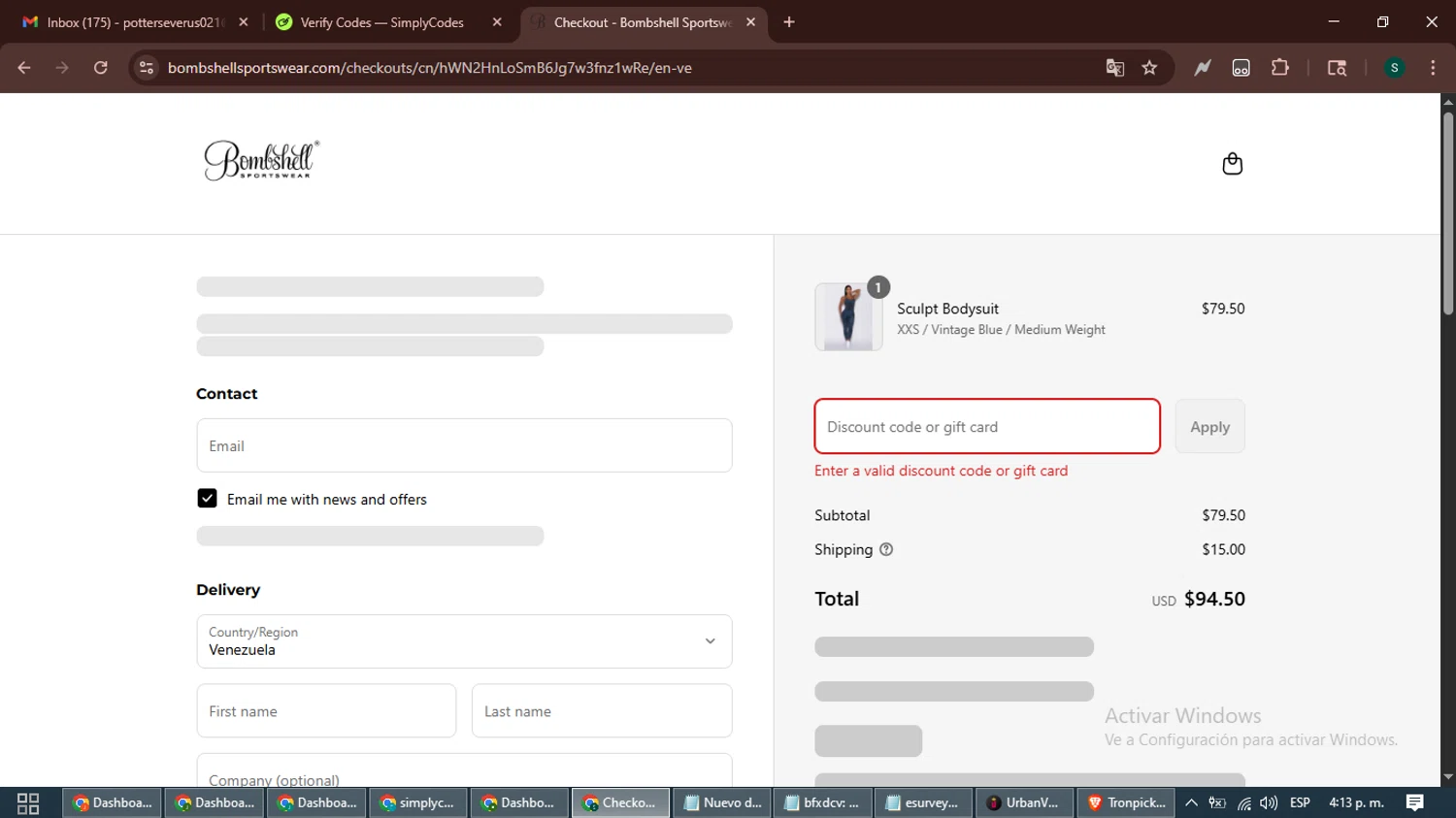The image size is (1456, 818).
Task: Click the XXS / Vintage Blue variant text
Action: pyautogui.click(x=1001, y=330)
